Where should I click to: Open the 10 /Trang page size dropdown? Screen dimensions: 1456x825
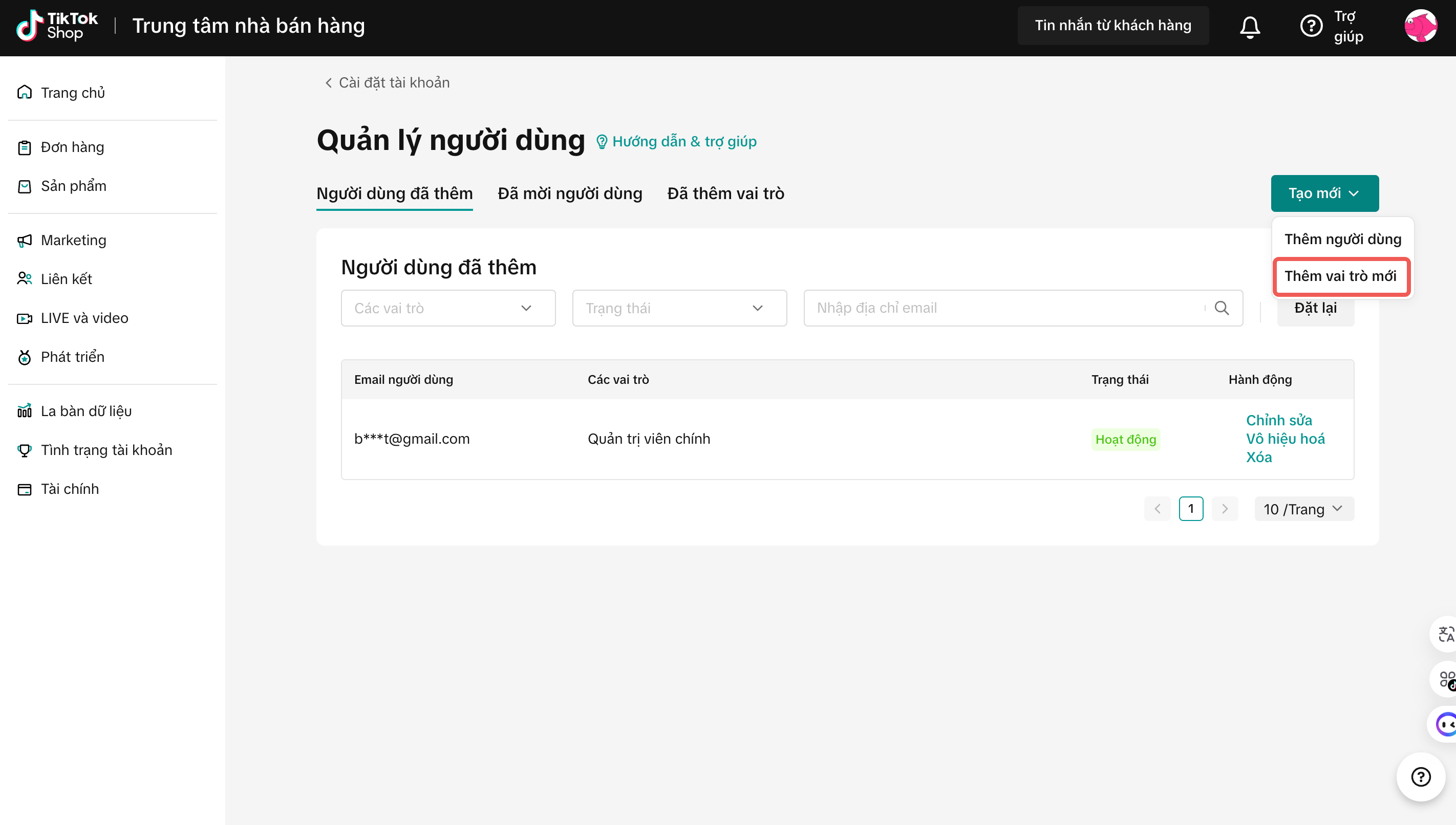tap(1303, 509)
